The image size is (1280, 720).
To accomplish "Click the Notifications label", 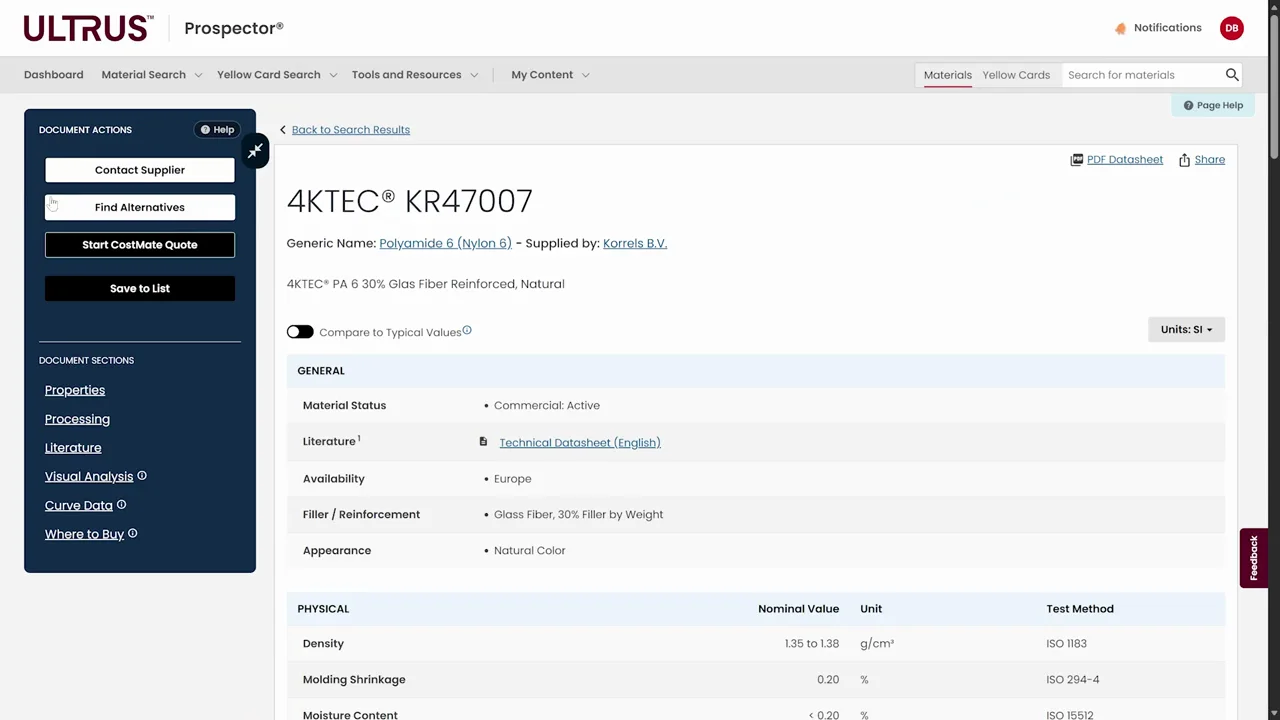I will coord(1168,28).
